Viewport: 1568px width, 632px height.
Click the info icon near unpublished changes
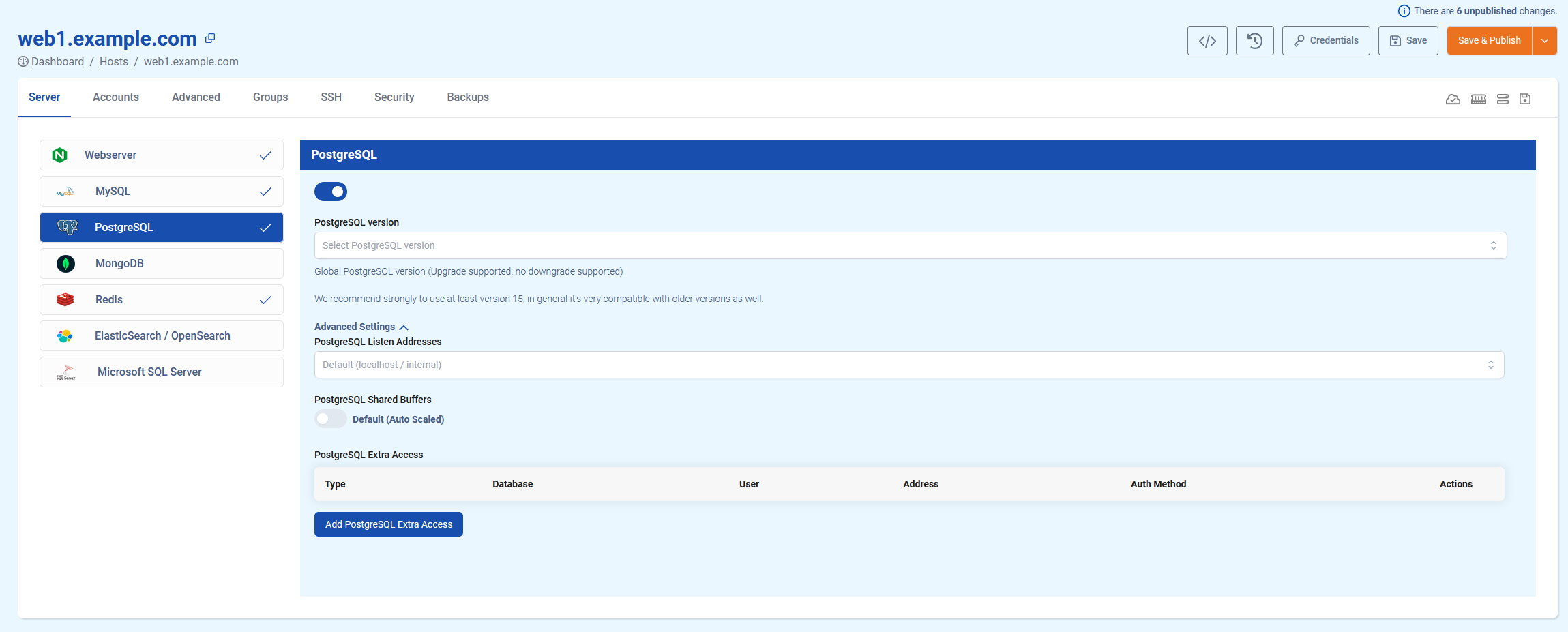(x=1404, y=10)
